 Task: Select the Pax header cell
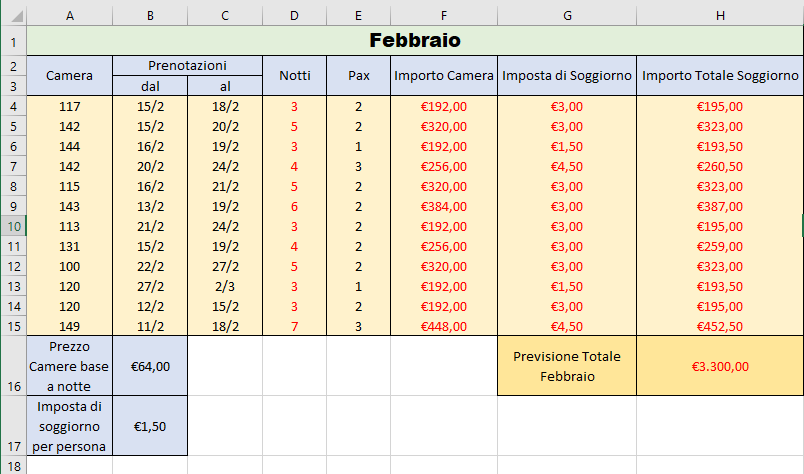[358, 75]
